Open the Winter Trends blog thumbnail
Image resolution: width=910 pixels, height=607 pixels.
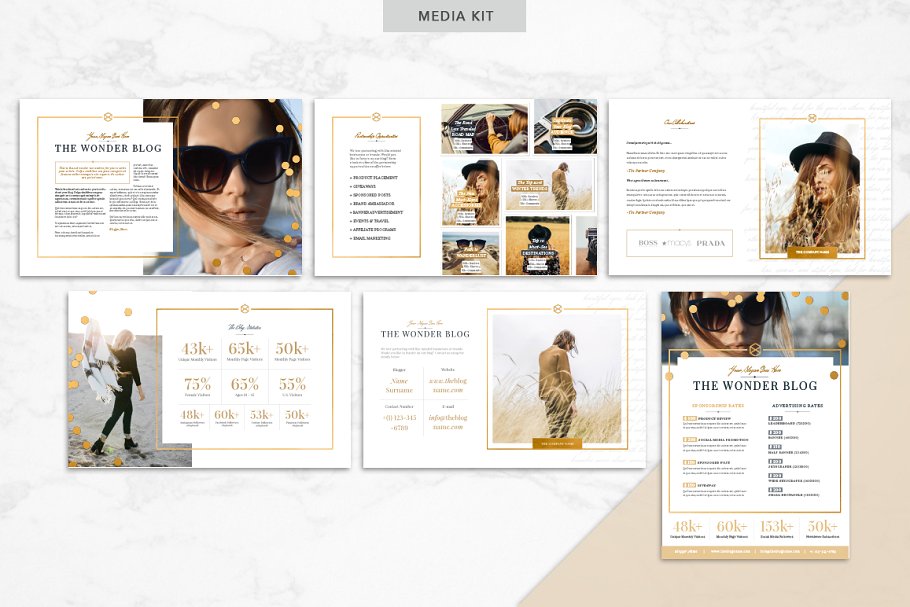550,183
